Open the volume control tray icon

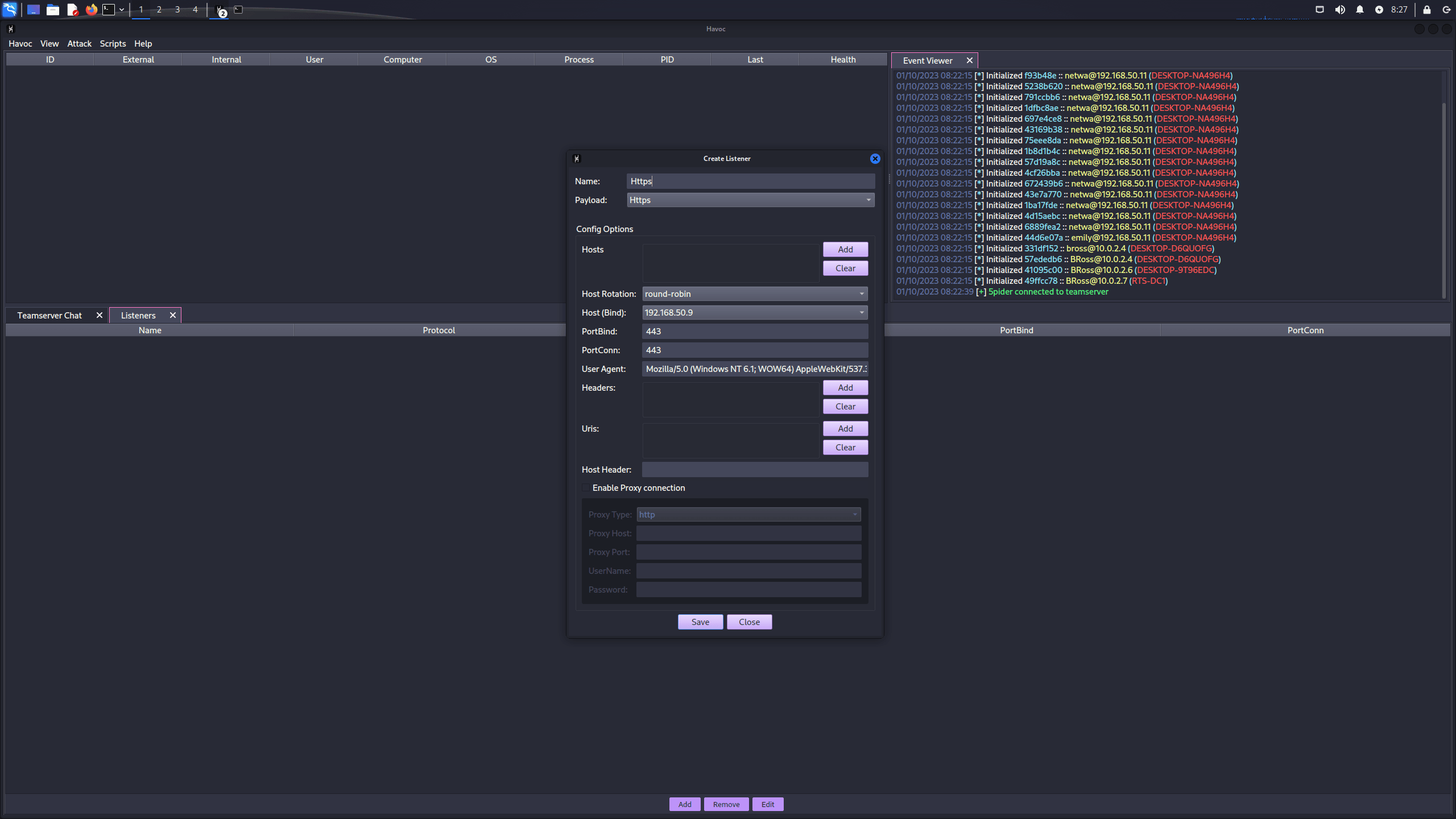tap(1340, 10)
